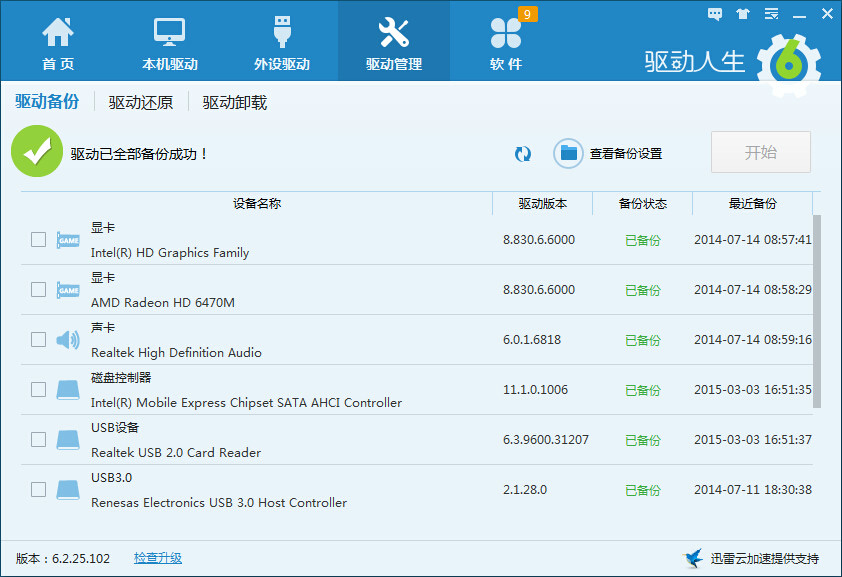This screenshot has width=842, height=577.
Task: Close the 驱动人生 window
Action: pos(827,14)
